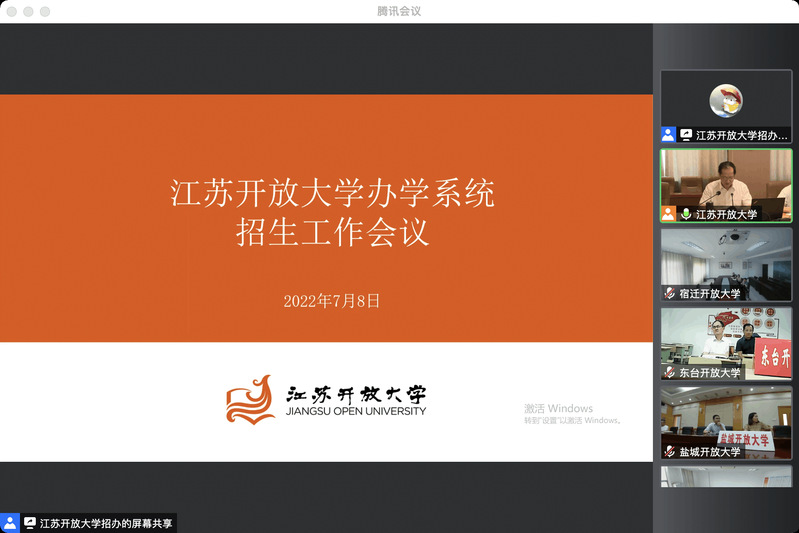The height and width of the screenshot is (533, 799).
Task: Click the green full-screen window button
Action: [45, 11]
